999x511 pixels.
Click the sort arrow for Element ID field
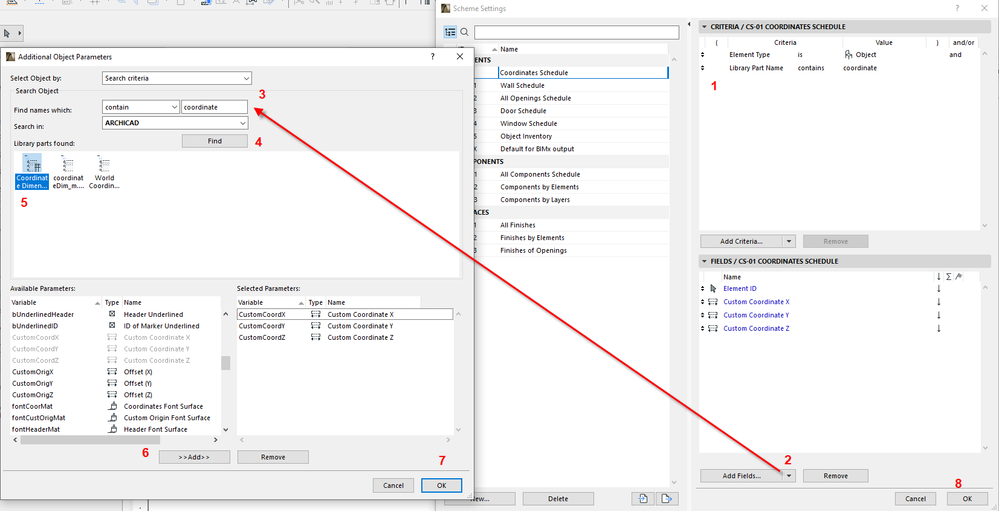pyautogui.click(x=938, y=289)
